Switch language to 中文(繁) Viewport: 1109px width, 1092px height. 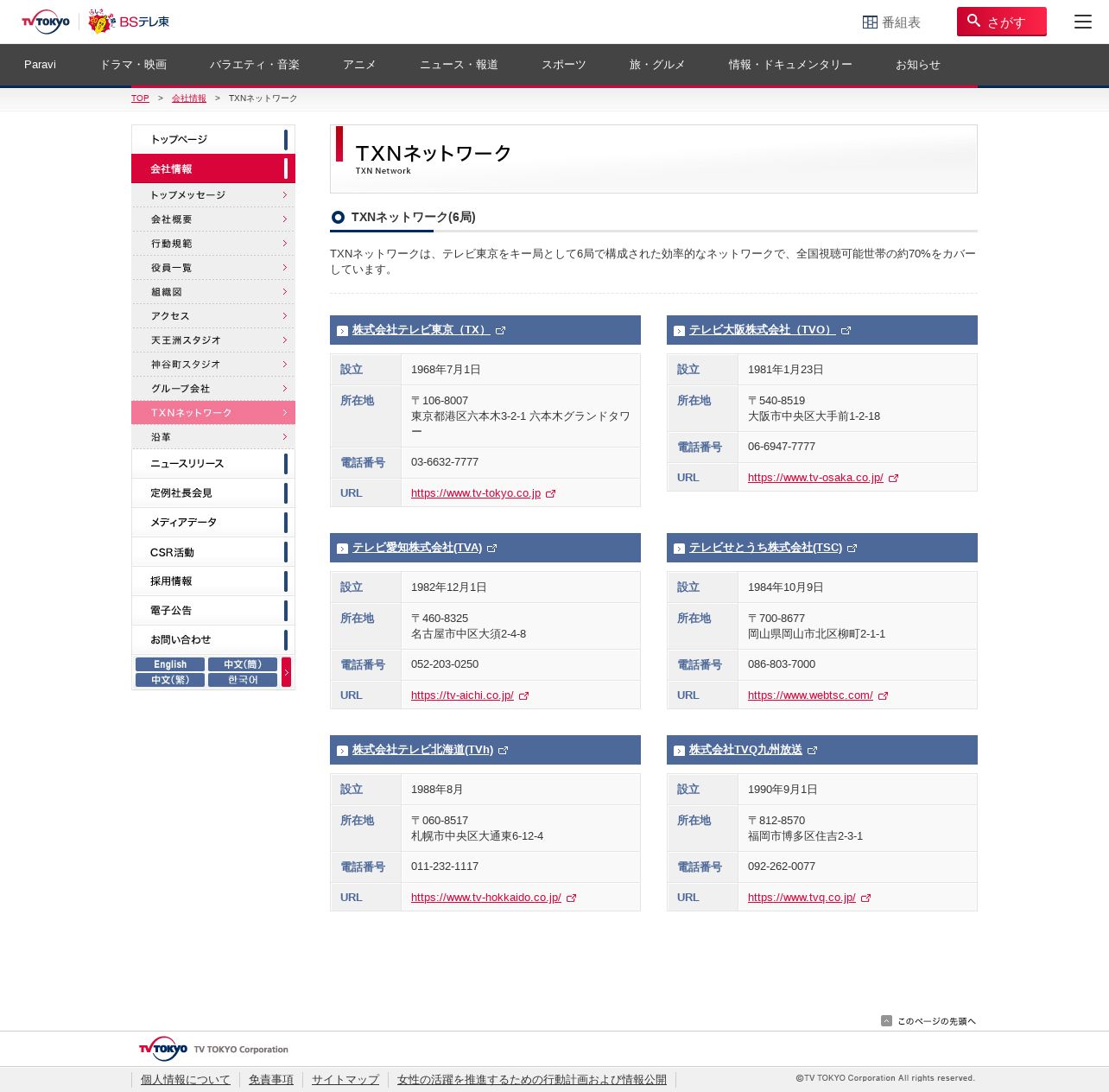tap(170, 680)
